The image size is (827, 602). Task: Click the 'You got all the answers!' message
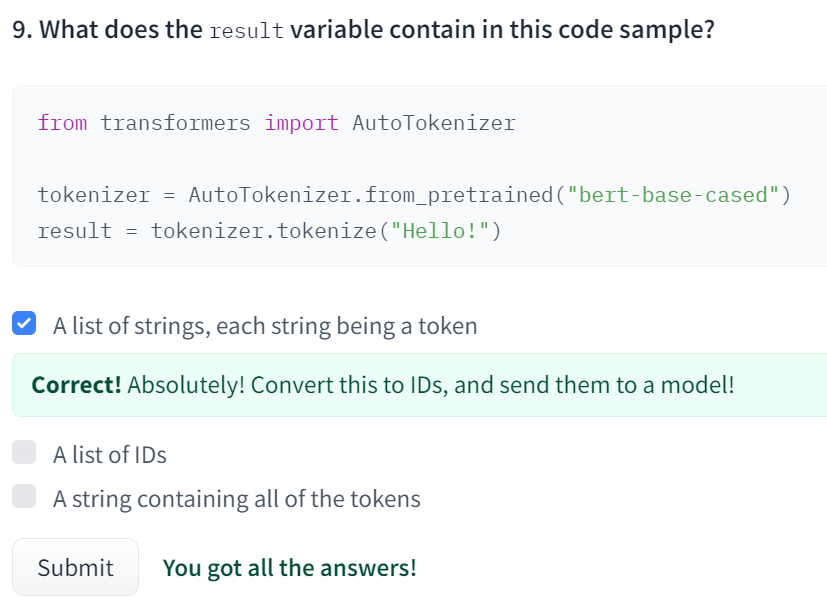pyautogui.click(x=289, y=568)
